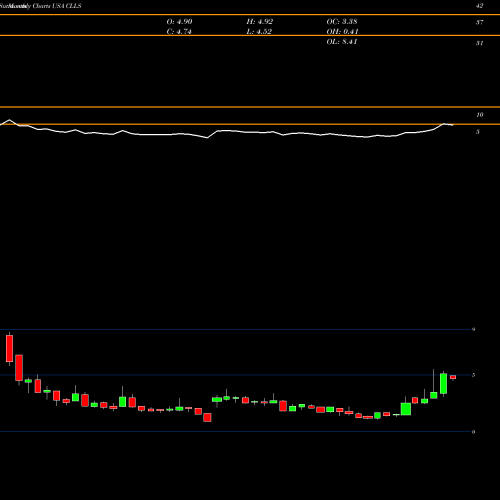Click the price axis label 10

pos(479,115)
